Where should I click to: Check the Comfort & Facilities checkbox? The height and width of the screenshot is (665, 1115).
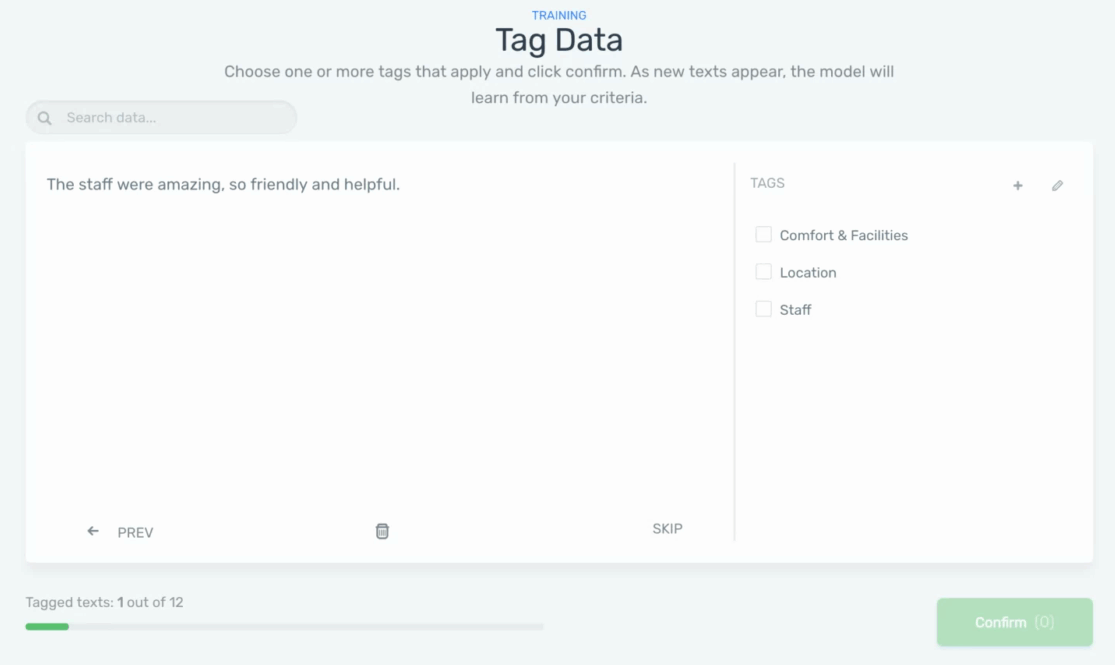(763, 235)
